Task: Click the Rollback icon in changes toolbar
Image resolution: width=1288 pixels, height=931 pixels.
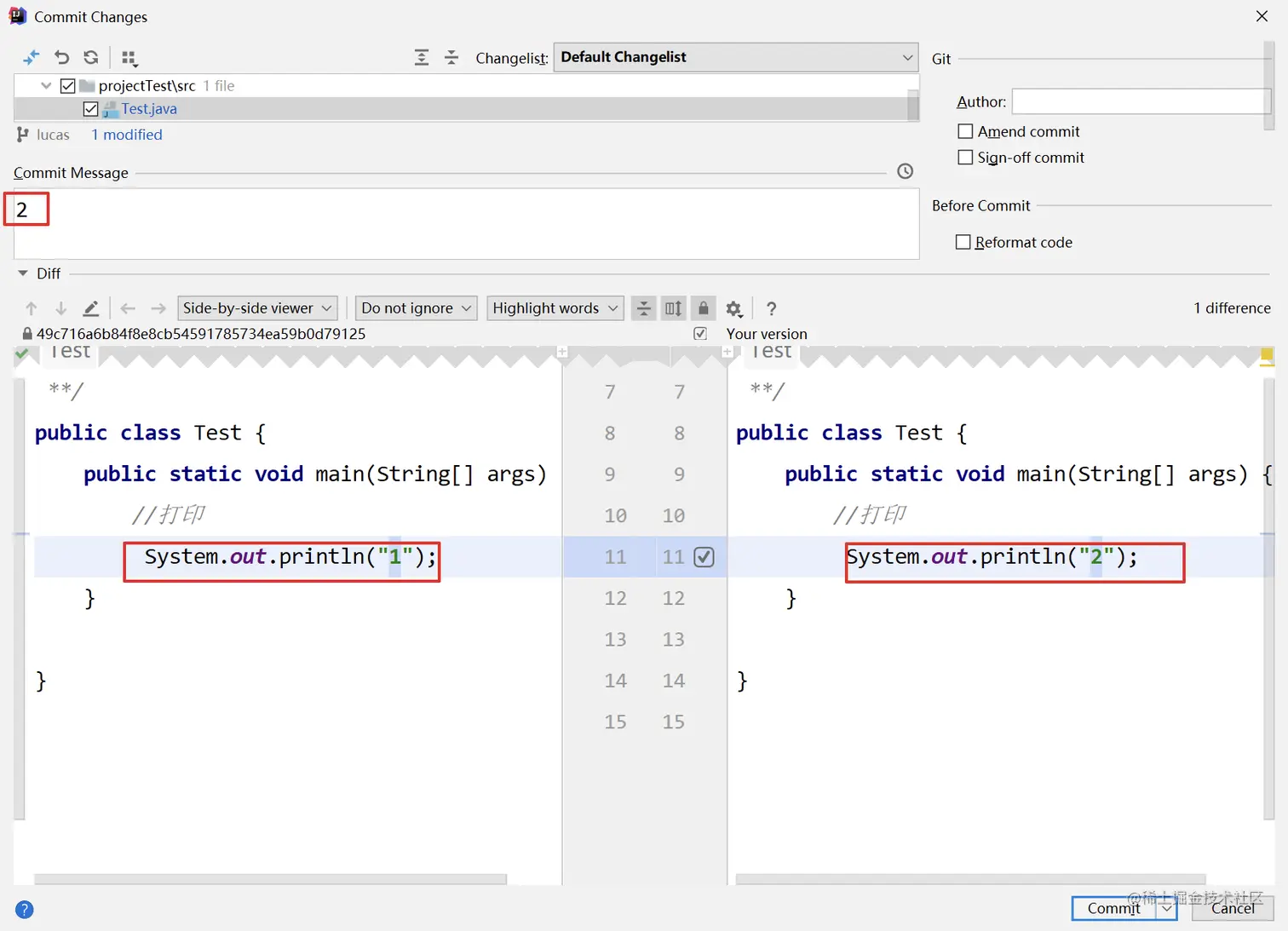Action: [61, 58]
